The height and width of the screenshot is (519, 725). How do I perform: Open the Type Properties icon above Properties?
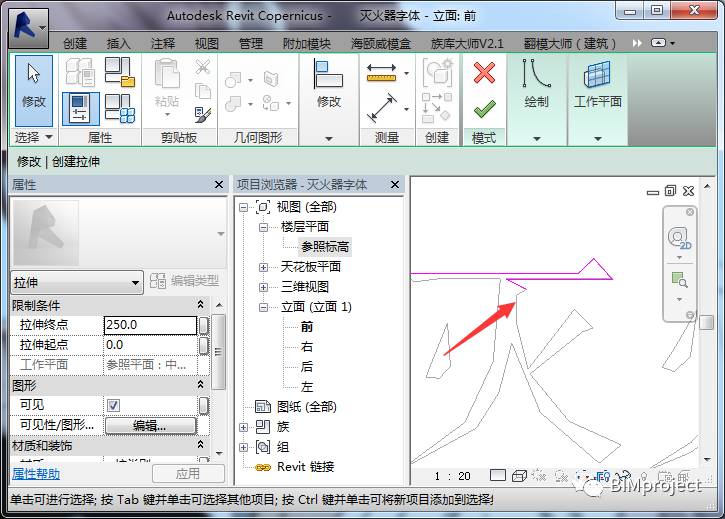[x=80, y=72]
